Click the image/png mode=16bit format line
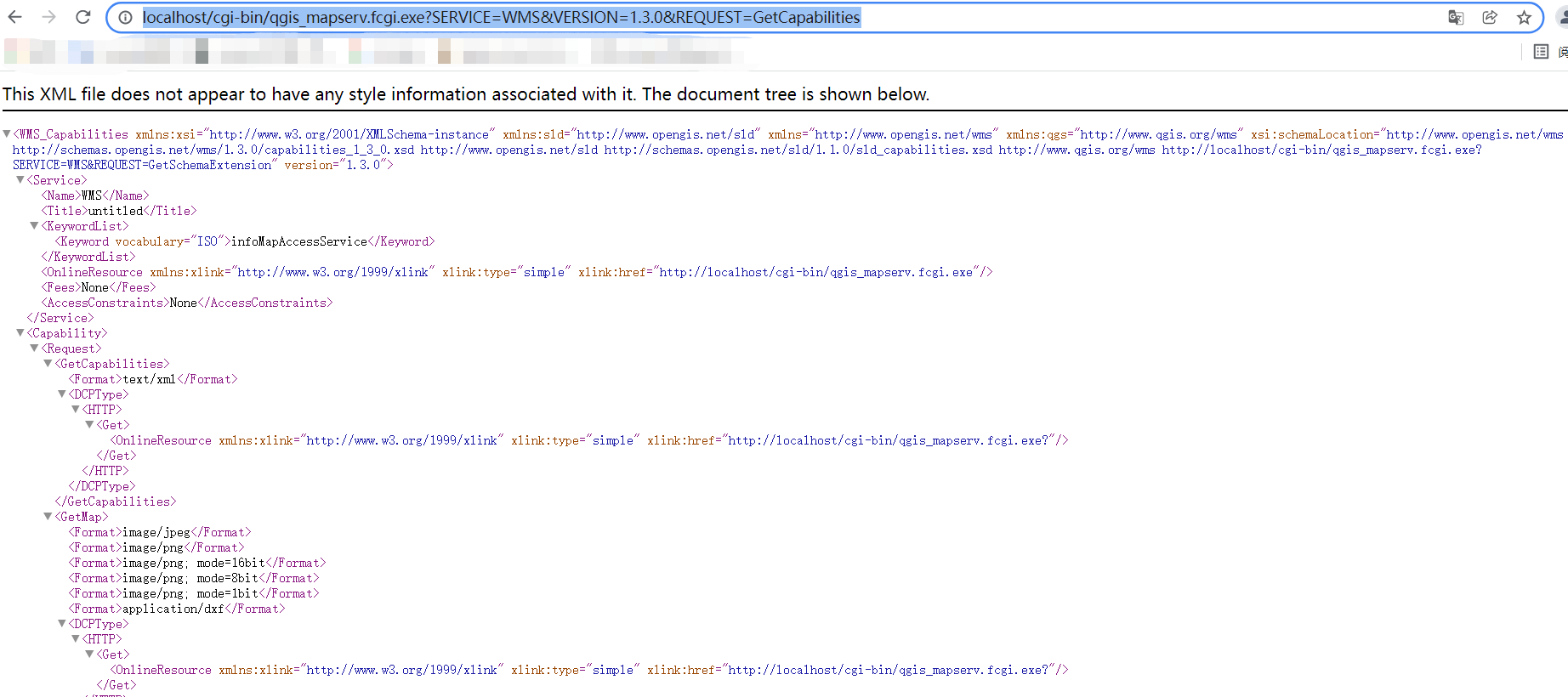This screenshot has height=697, width=1568. click(197, 563)
